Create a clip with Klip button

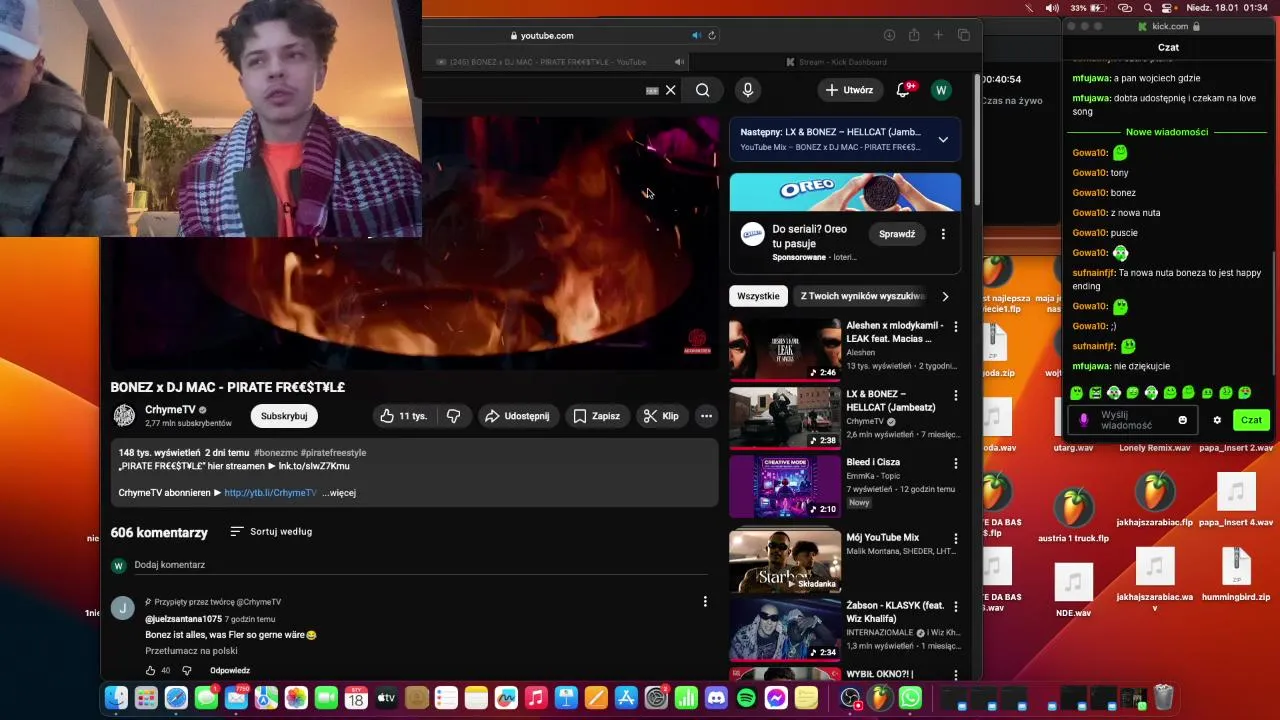pyautogui.click(x=661, y=416)
